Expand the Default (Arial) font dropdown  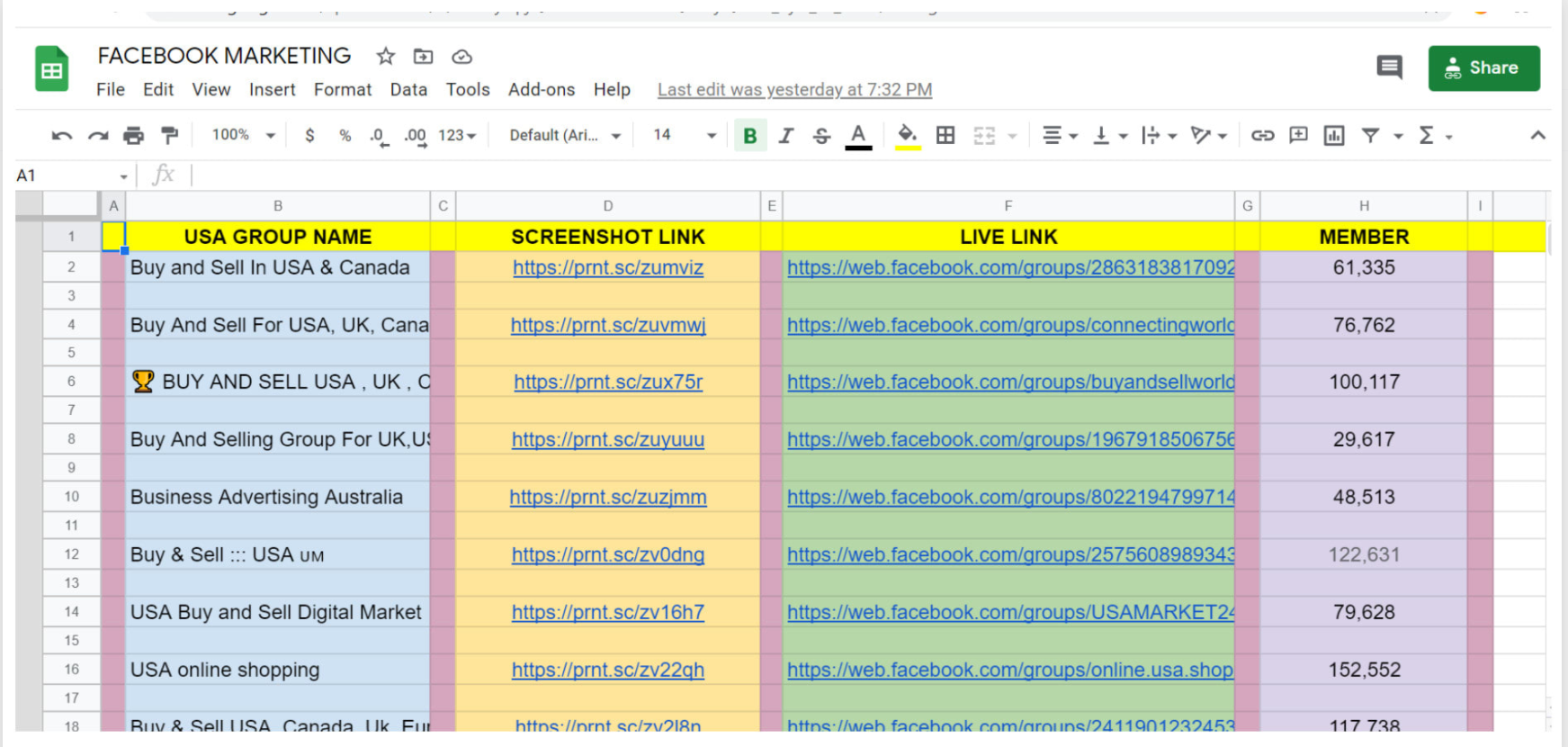click(x=565, y=135)
